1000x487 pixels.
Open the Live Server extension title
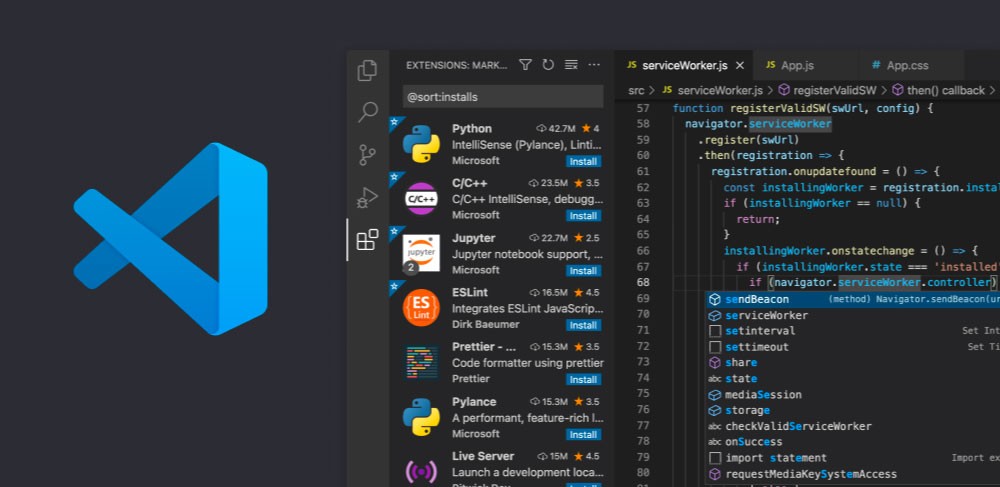tap(483, 456)
